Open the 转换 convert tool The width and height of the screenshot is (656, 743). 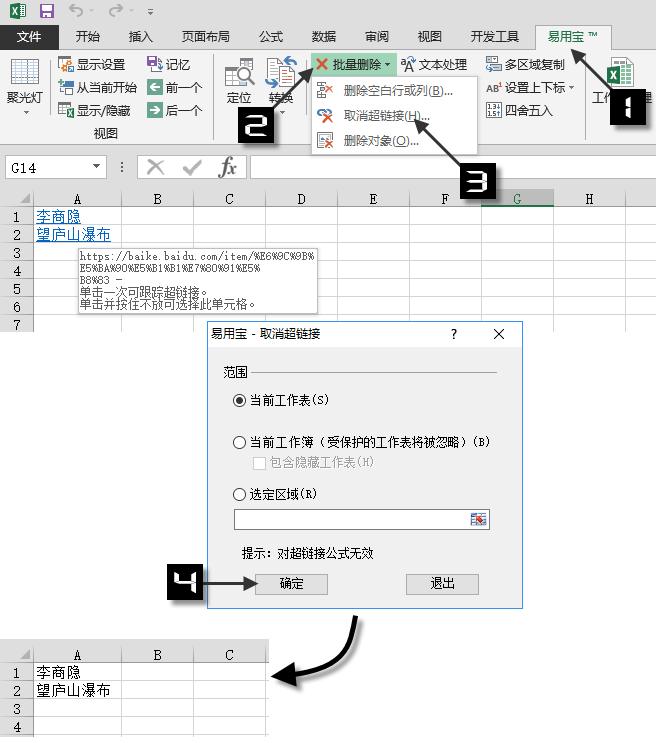(x=281, y=81)
